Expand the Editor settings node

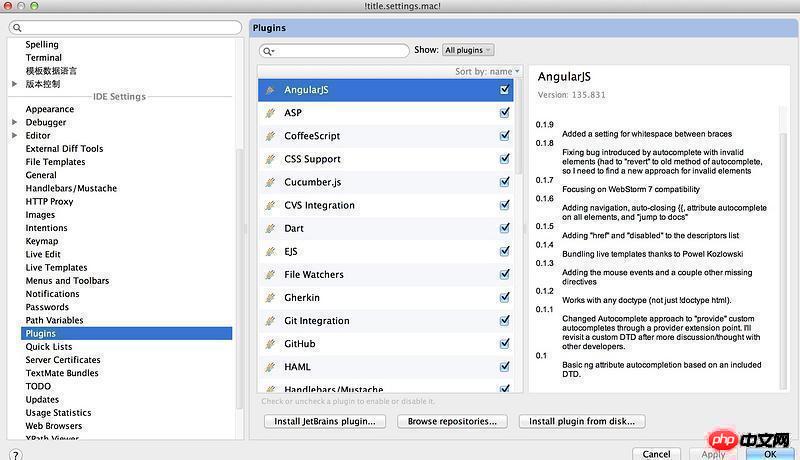15,136
